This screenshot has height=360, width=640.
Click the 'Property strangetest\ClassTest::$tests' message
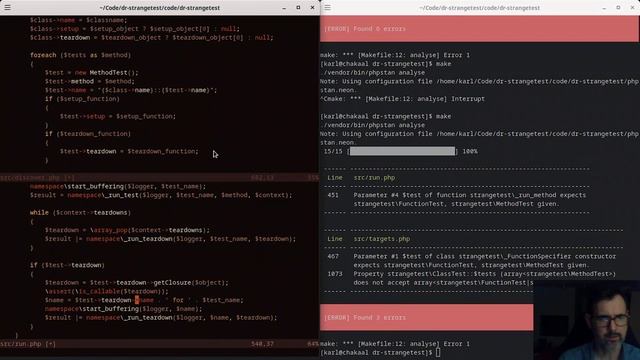[485, 278]
